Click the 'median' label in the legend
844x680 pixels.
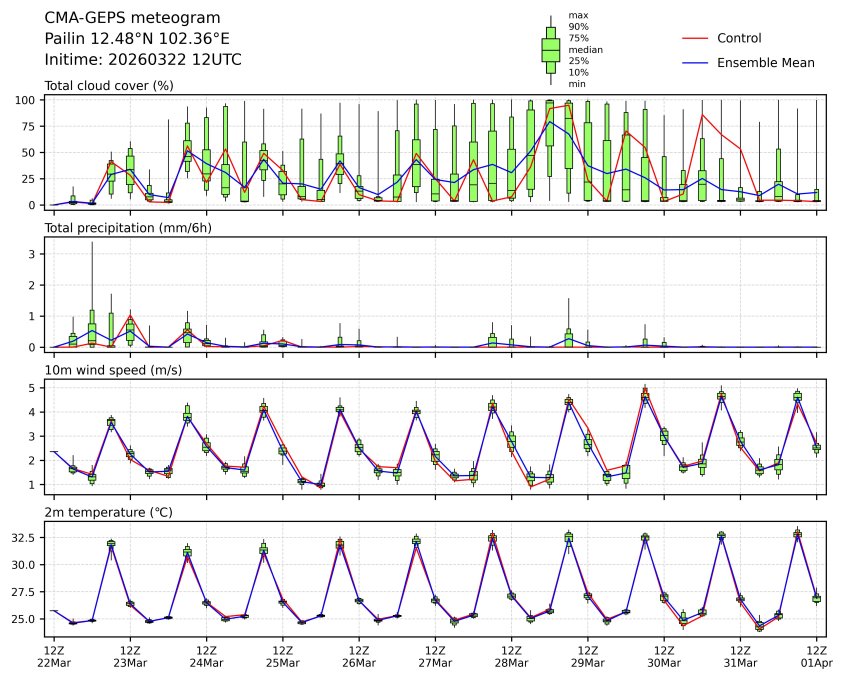585,49
